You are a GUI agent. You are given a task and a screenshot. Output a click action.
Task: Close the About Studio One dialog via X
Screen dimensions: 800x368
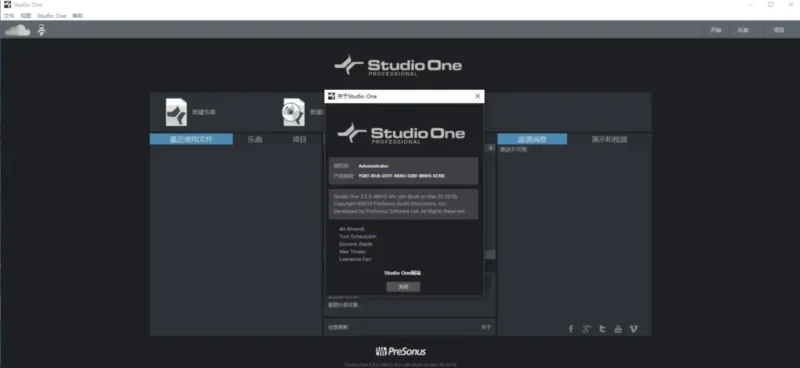[478, 96]
